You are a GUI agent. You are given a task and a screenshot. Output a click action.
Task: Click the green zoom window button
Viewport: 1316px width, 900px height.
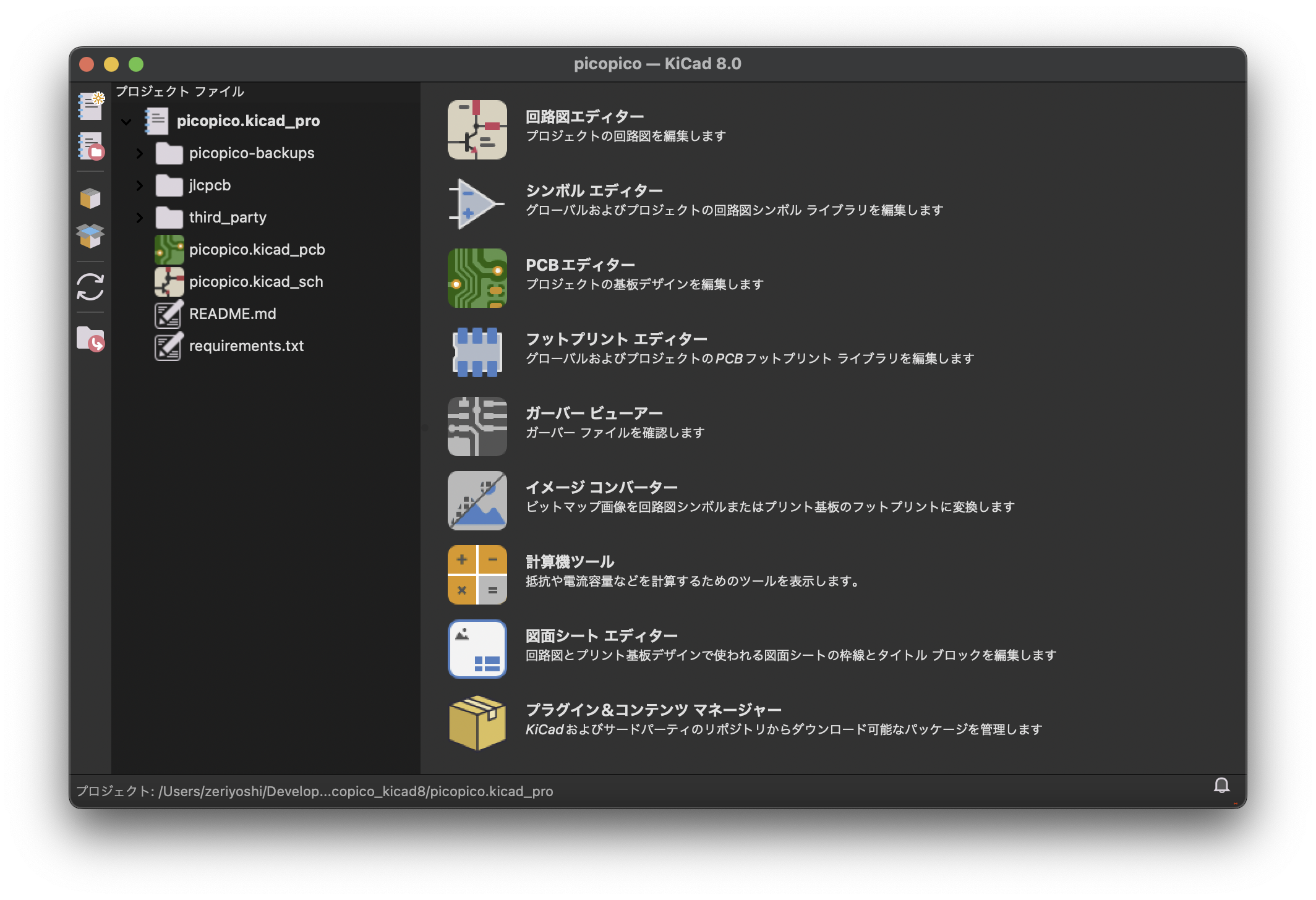[136, 64]
